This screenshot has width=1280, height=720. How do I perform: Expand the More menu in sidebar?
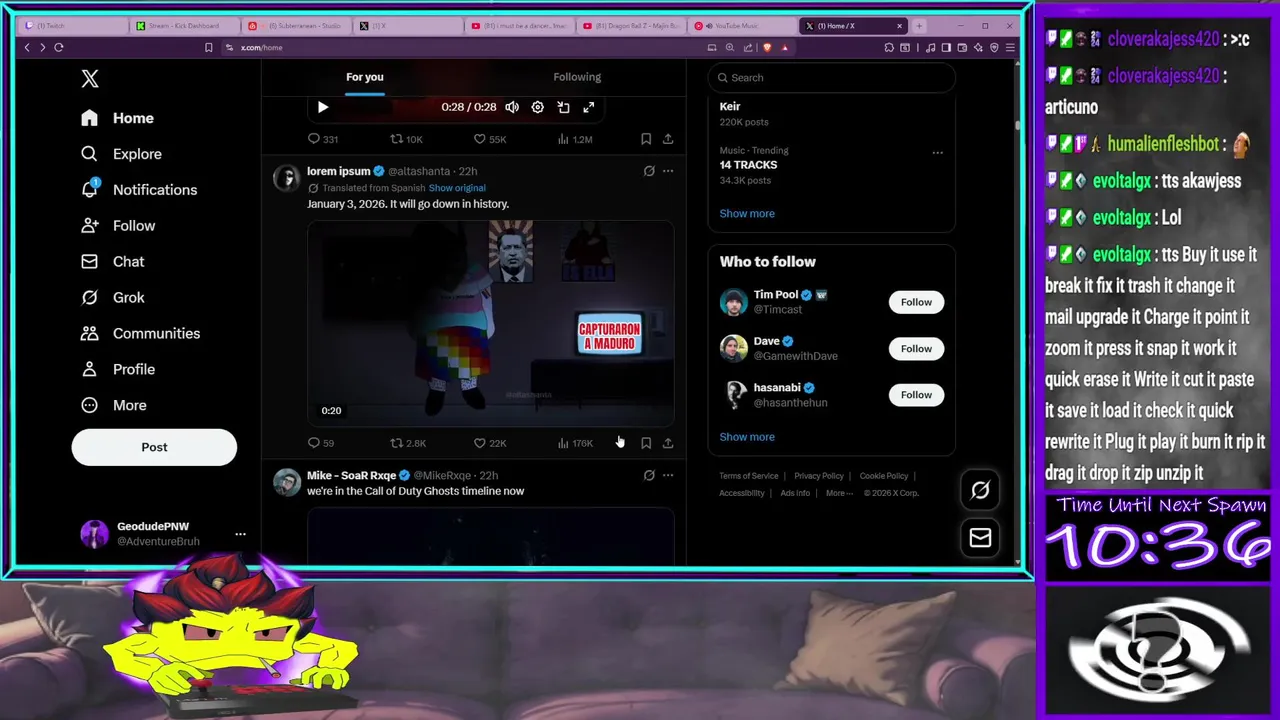[113, 406]
